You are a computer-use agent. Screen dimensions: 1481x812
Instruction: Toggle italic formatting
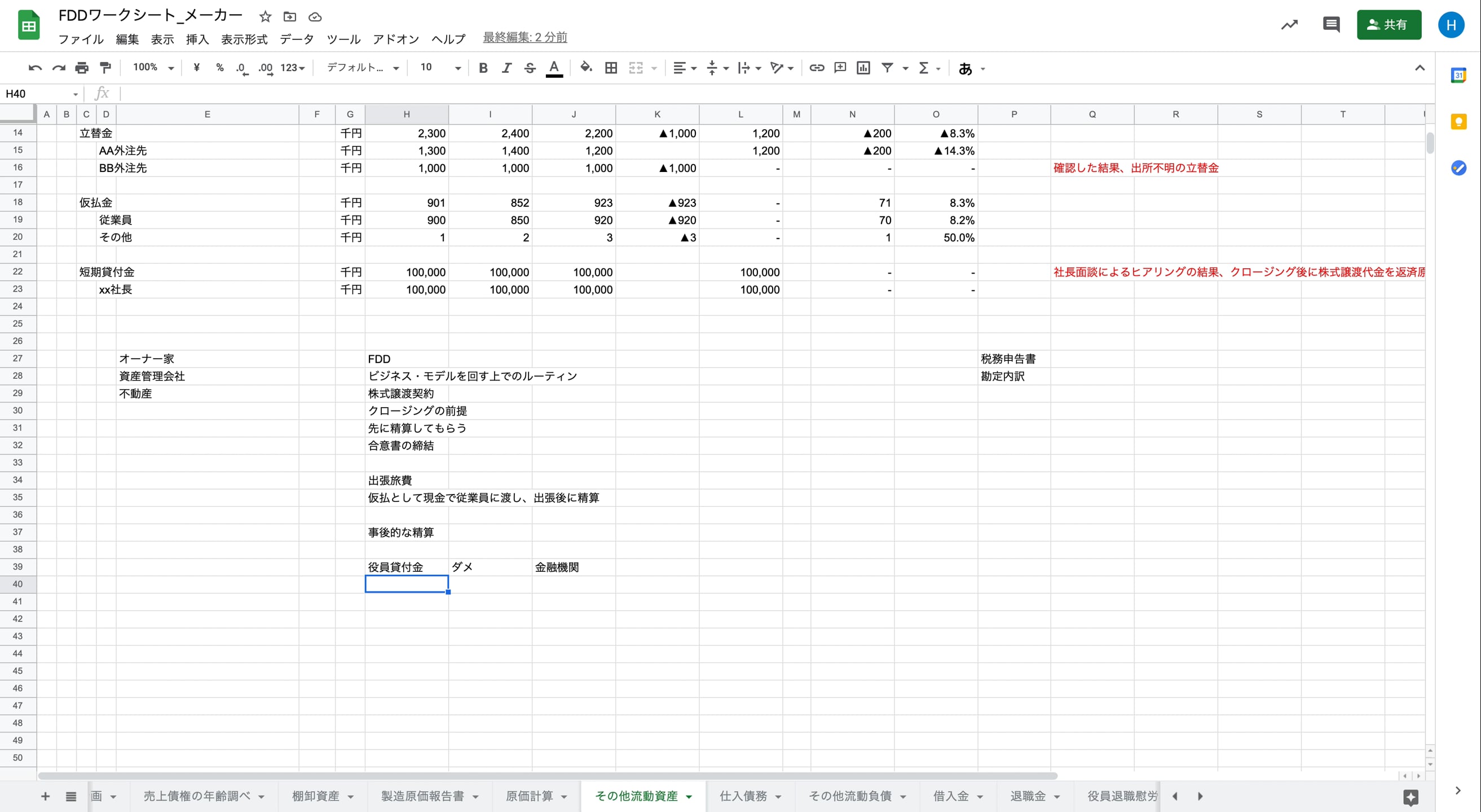pyautogui.click(x=506, y=67)
